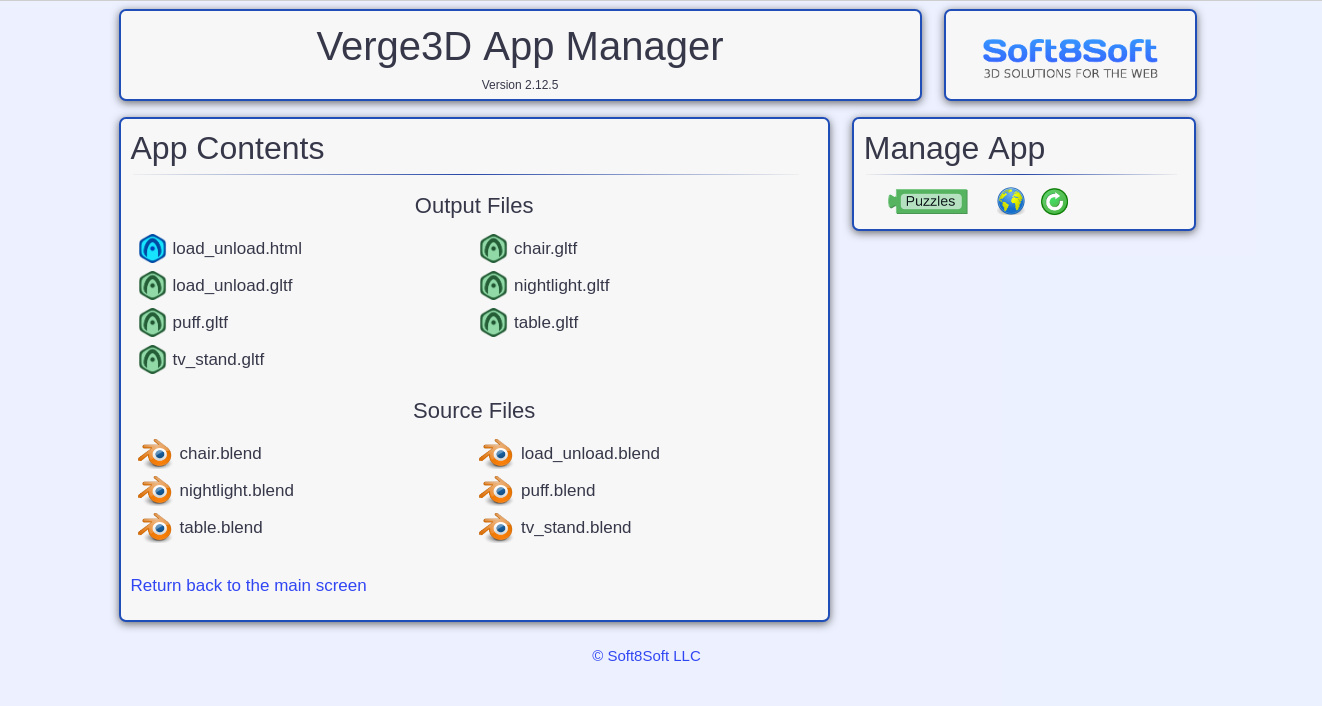Open the load_unload.html link
Image resolution: width=1322 pixels, height=706 pixels.
coord(237,248)
